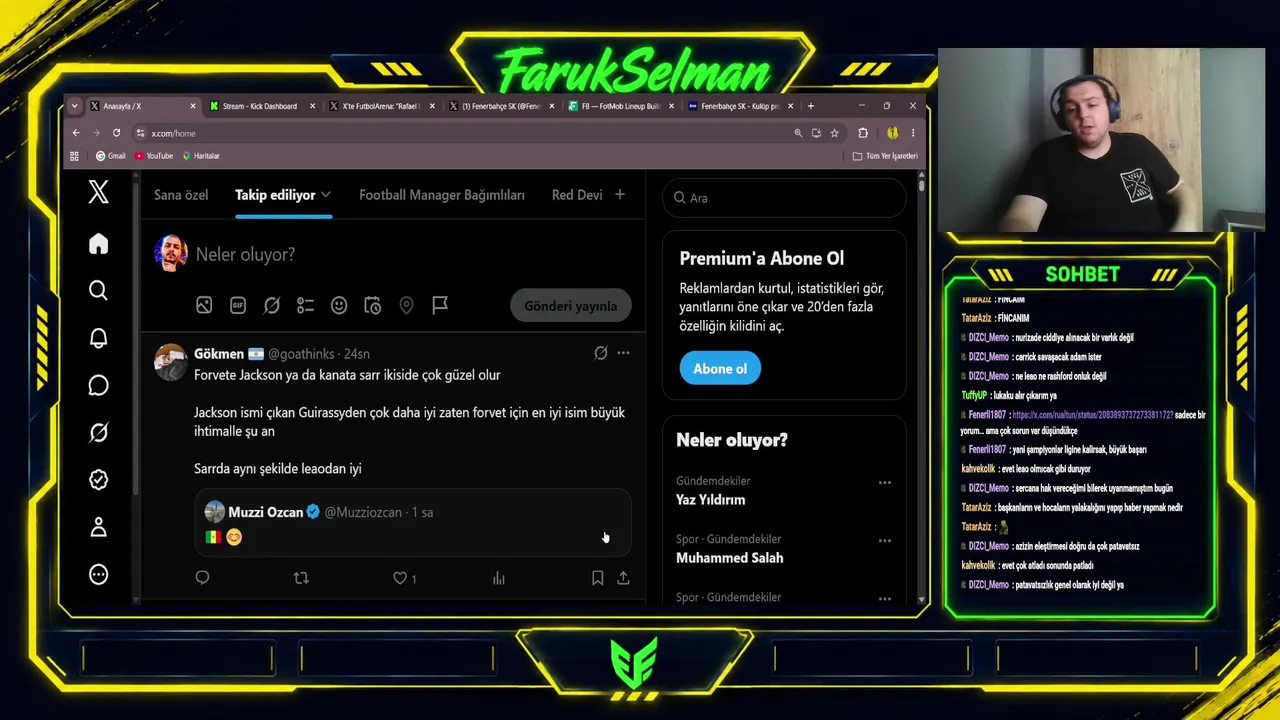Open the Tüm Yer İşaretleri folder
Image resolution: width=1280 pixels, height=720 pixels.
point(885,156)
